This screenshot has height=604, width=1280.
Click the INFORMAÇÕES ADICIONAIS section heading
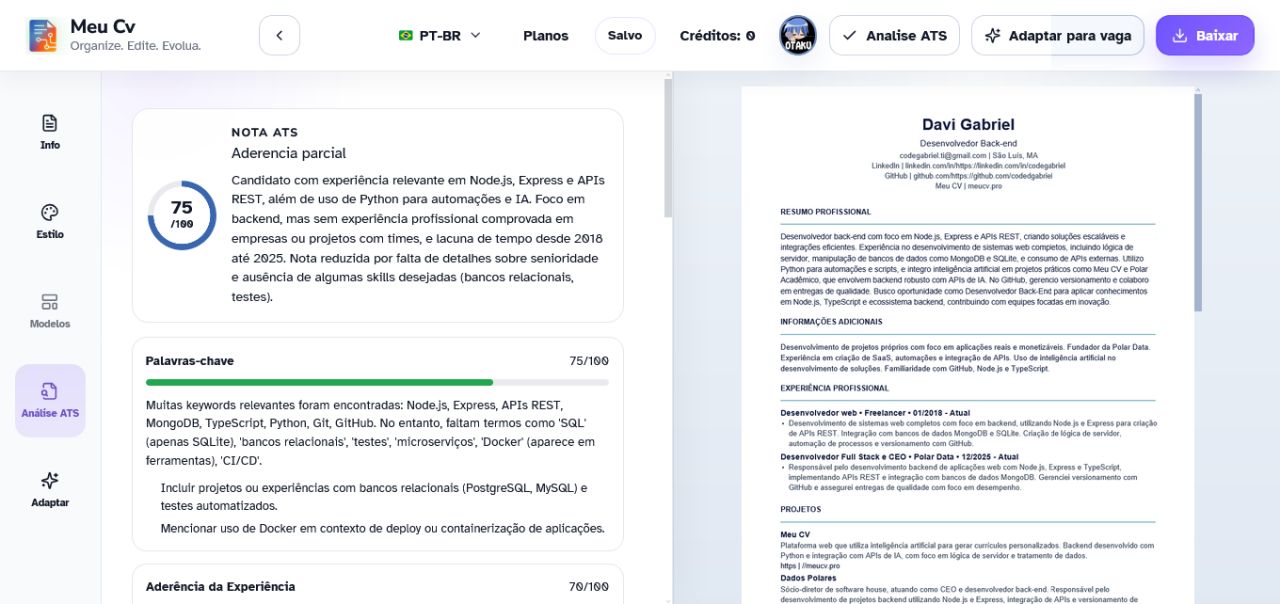click(831, 322)
